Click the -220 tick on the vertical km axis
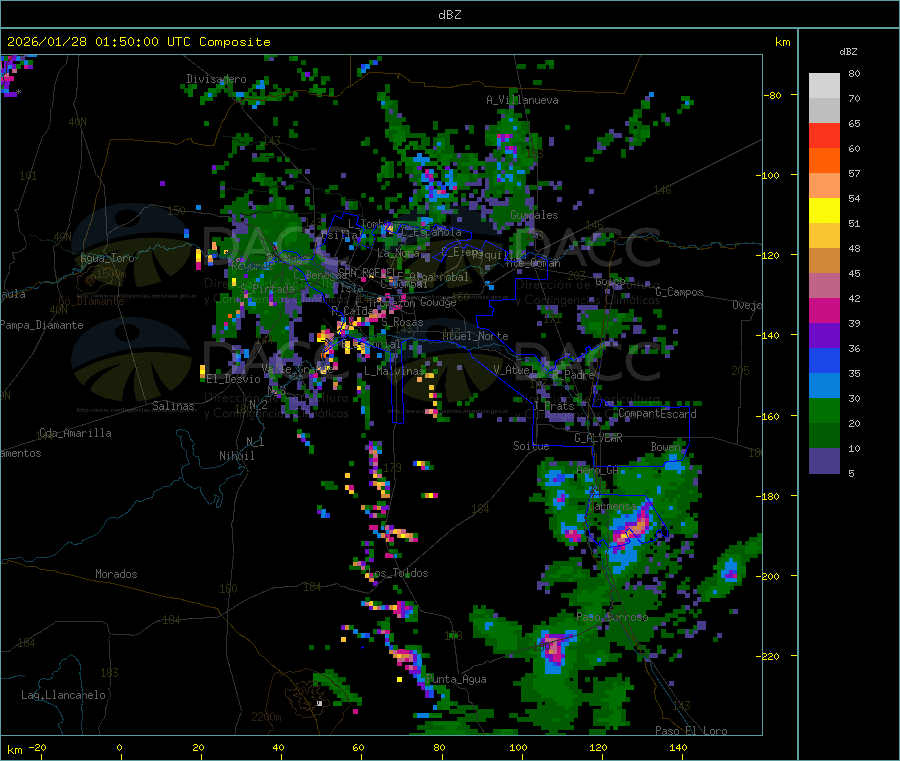Screen dimensions: 900x761 (x=769, y=657)
